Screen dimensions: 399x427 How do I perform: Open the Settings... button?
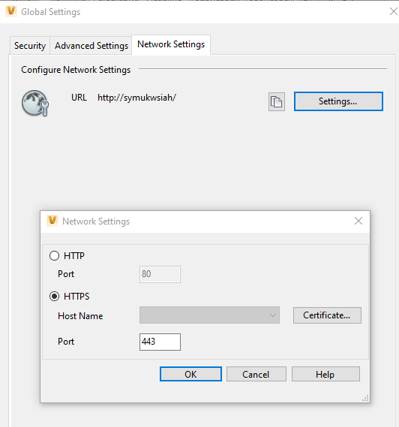tap(338, 101)
